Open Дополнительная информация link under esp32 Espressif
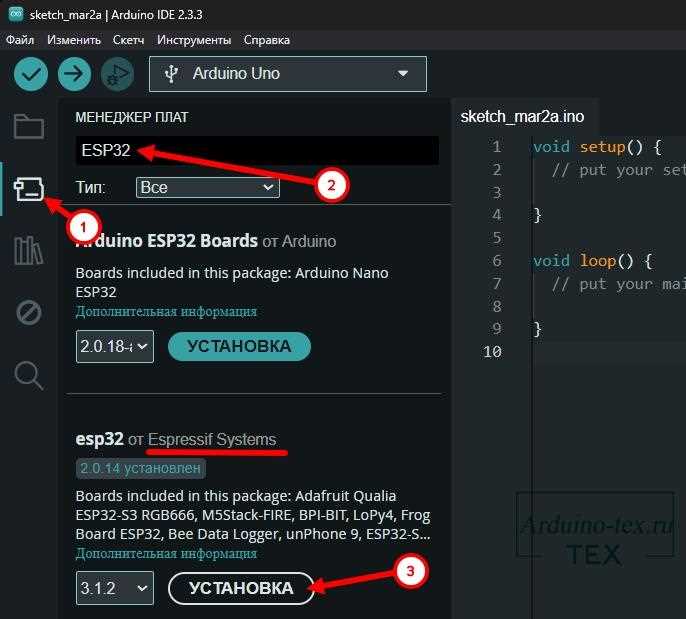Image resolution: width=686 pixels, height=619 pixels. coord(166,553)
